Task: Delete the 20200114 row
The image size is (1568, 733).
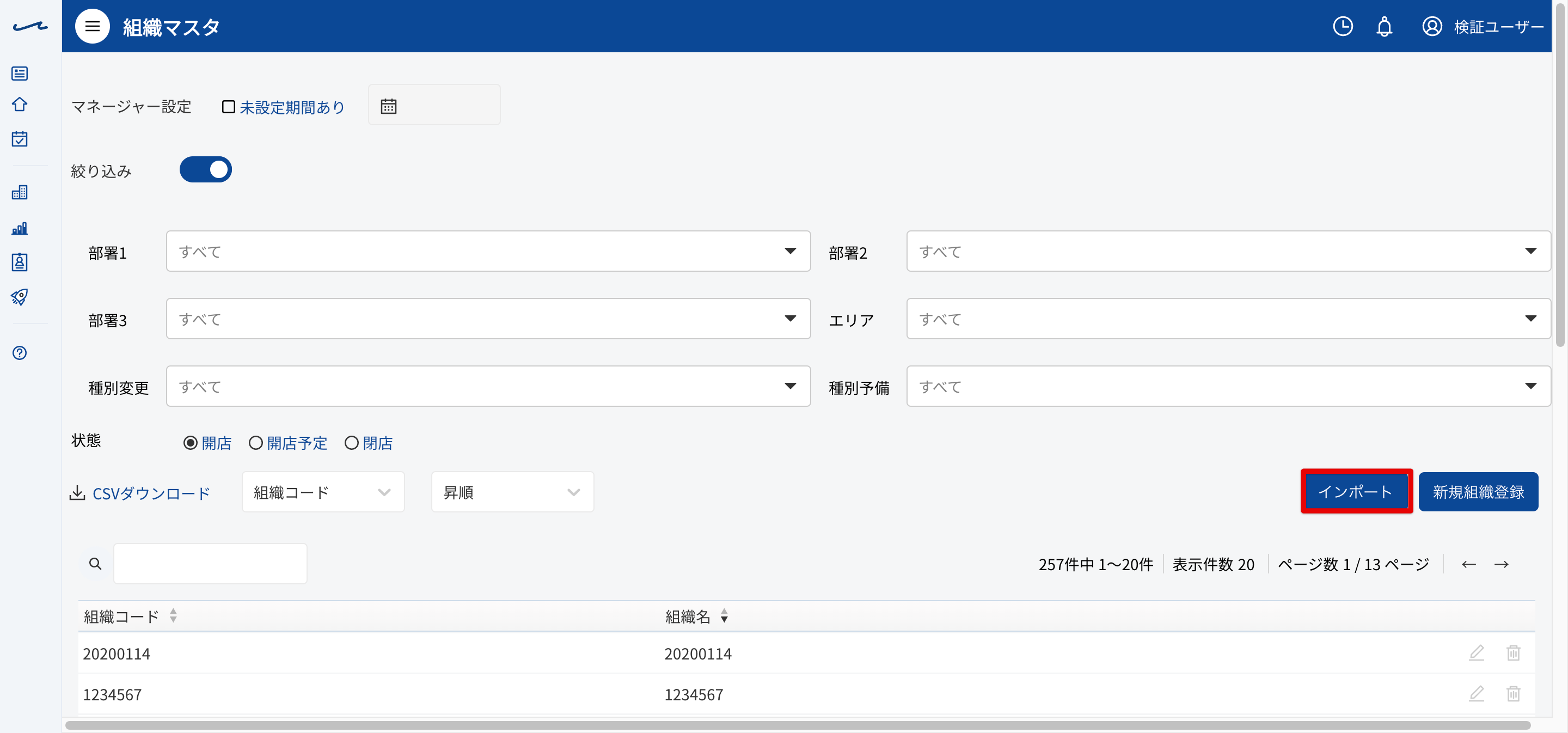Action: click(x=1513, y=652)
